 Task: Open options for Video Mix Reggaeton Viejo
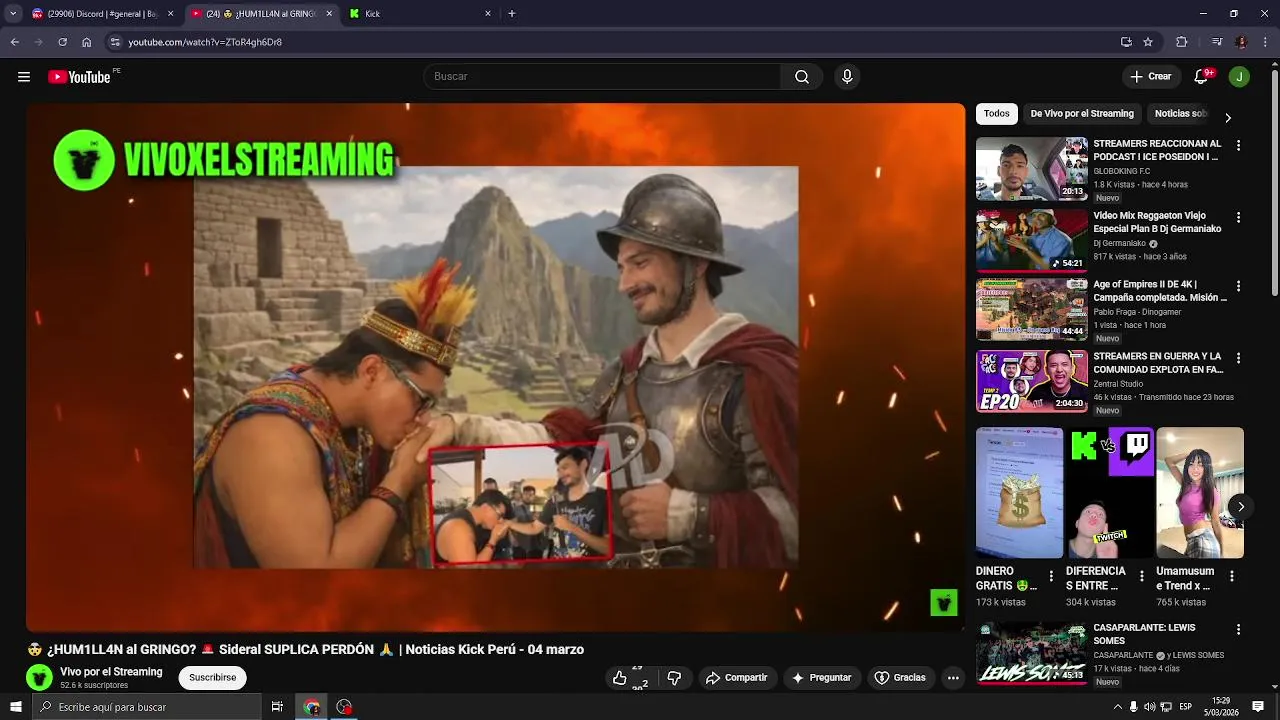coord(1238,218)
